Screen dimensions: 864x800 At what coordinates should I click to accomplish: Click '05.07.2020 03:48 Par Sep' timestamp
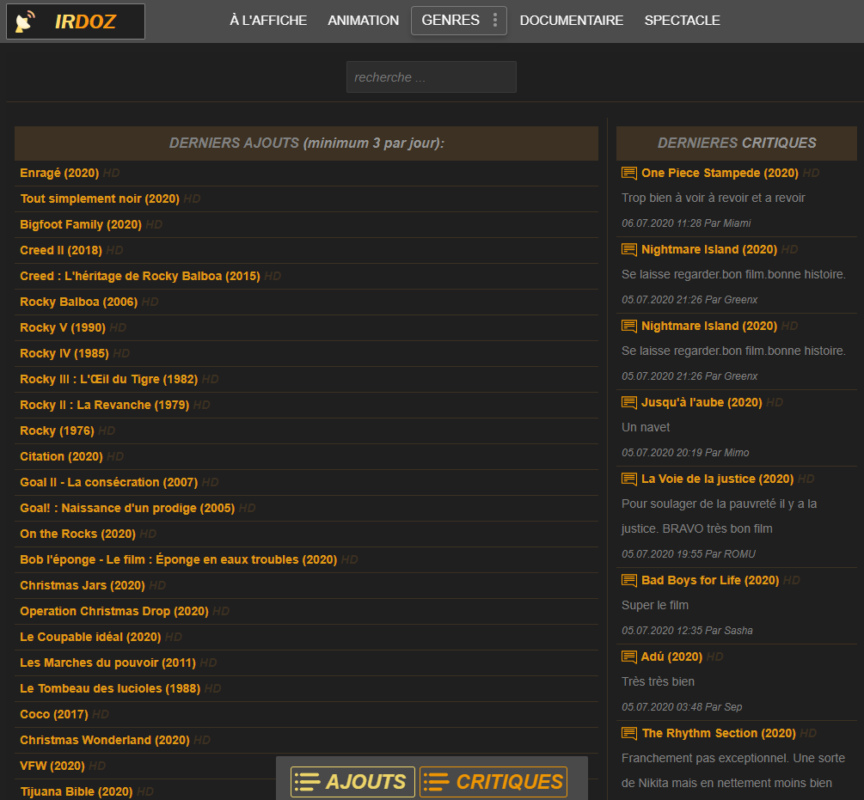[x=682, y=707]
